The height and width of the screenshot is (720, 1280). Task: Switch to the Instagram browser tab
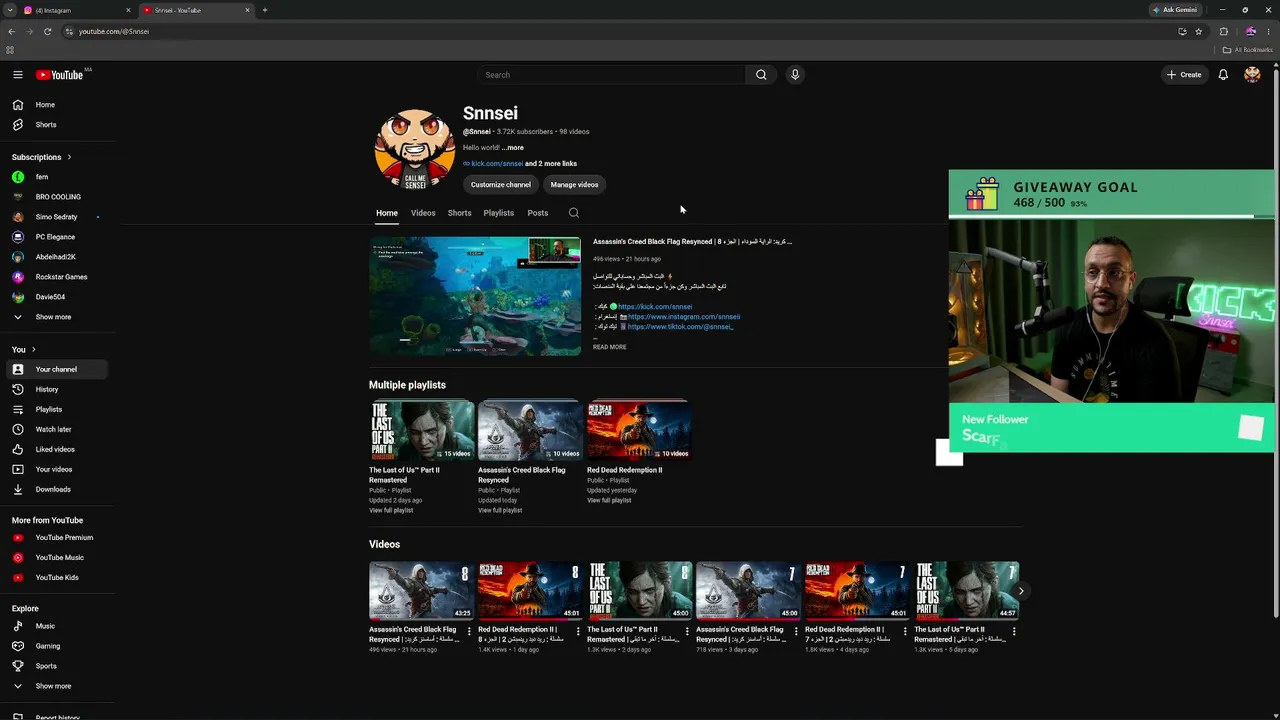(x=78, y=10)
